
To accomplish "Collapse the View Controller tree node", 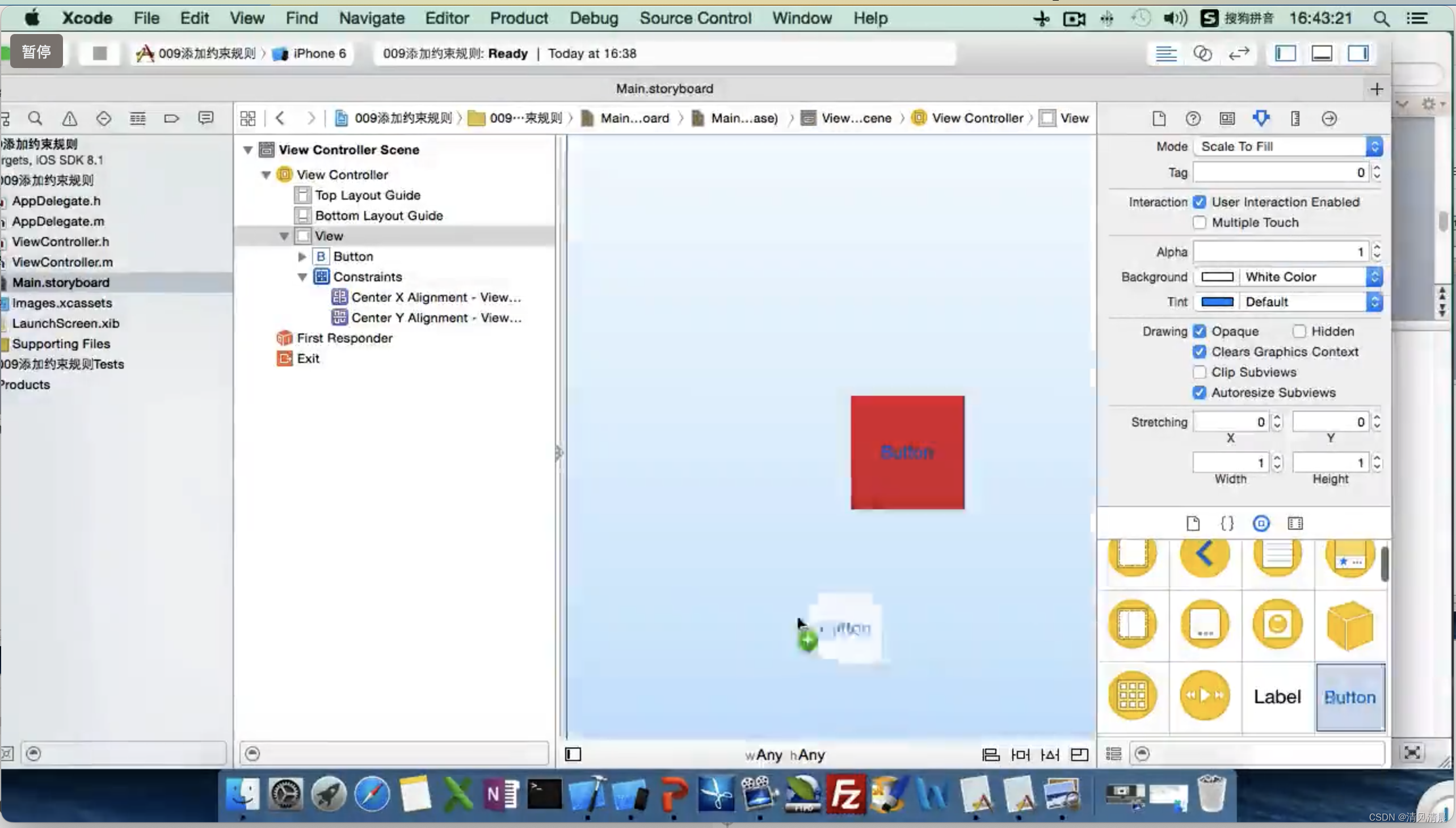I will pos(266,175).
